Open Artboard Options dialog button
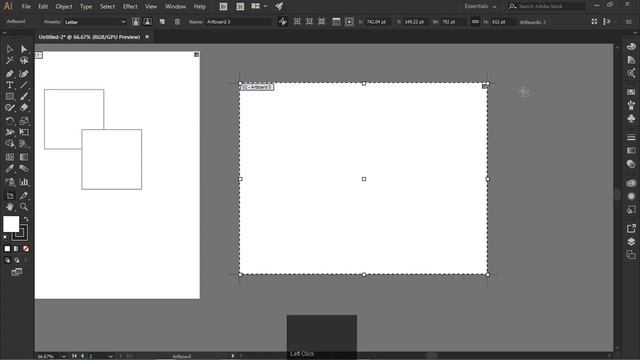640x360 pixels. [x=336, y=22]
